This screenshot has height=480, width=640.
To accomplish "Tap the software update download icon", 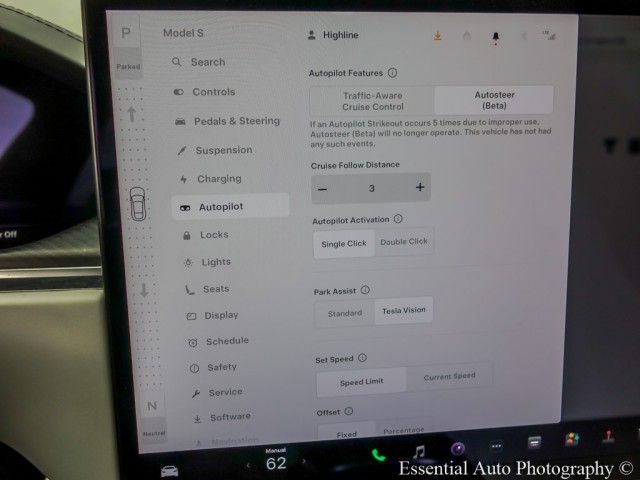I will [x=437, y=36].
